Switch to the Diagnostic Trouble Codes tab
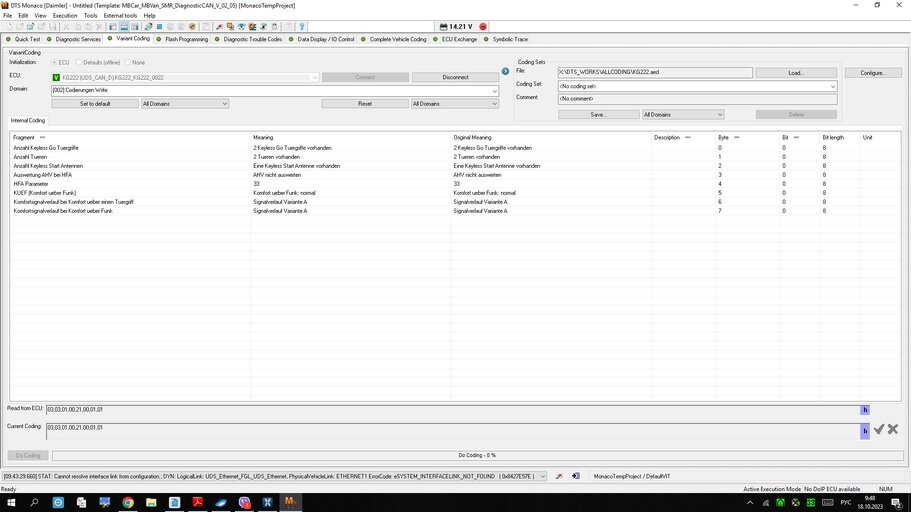Viewport: 911px width, 512px height. pos(249,40)
